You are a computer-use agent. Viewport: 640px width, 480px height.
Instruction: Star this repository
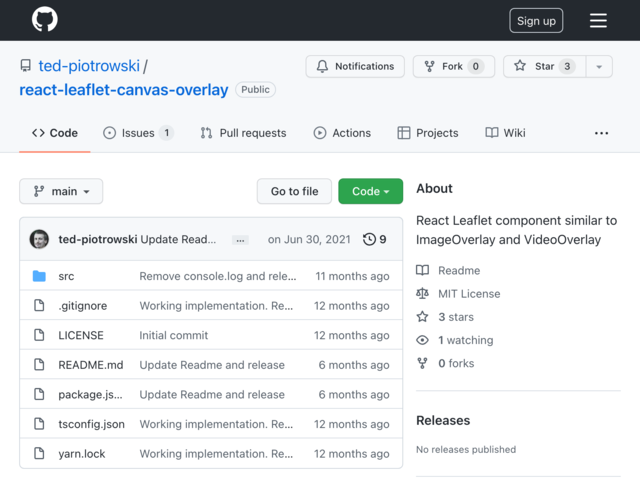pos(544,66)
